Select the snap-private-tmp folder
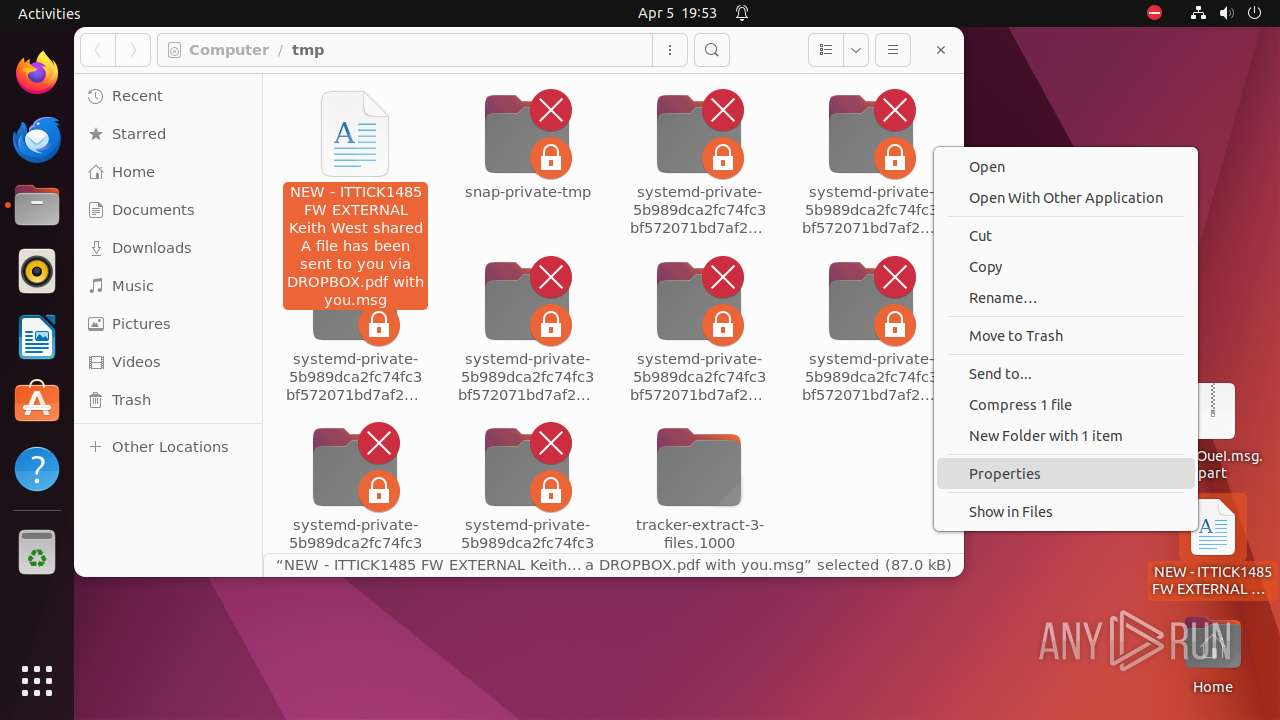The width and height of the screenshot is (1280, 720). (528, 147)
